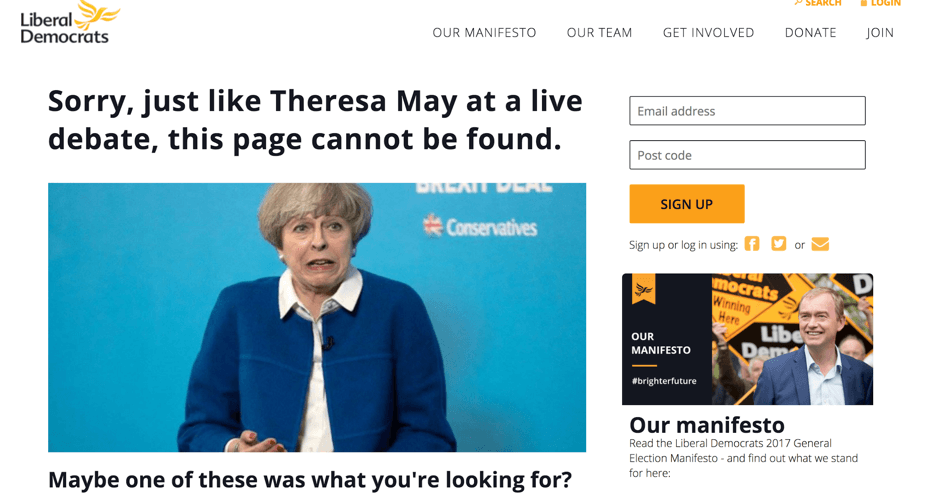940x496 pixels.
Task: Click the #brighterfuture hashtag text
Action: coord(664,381)
